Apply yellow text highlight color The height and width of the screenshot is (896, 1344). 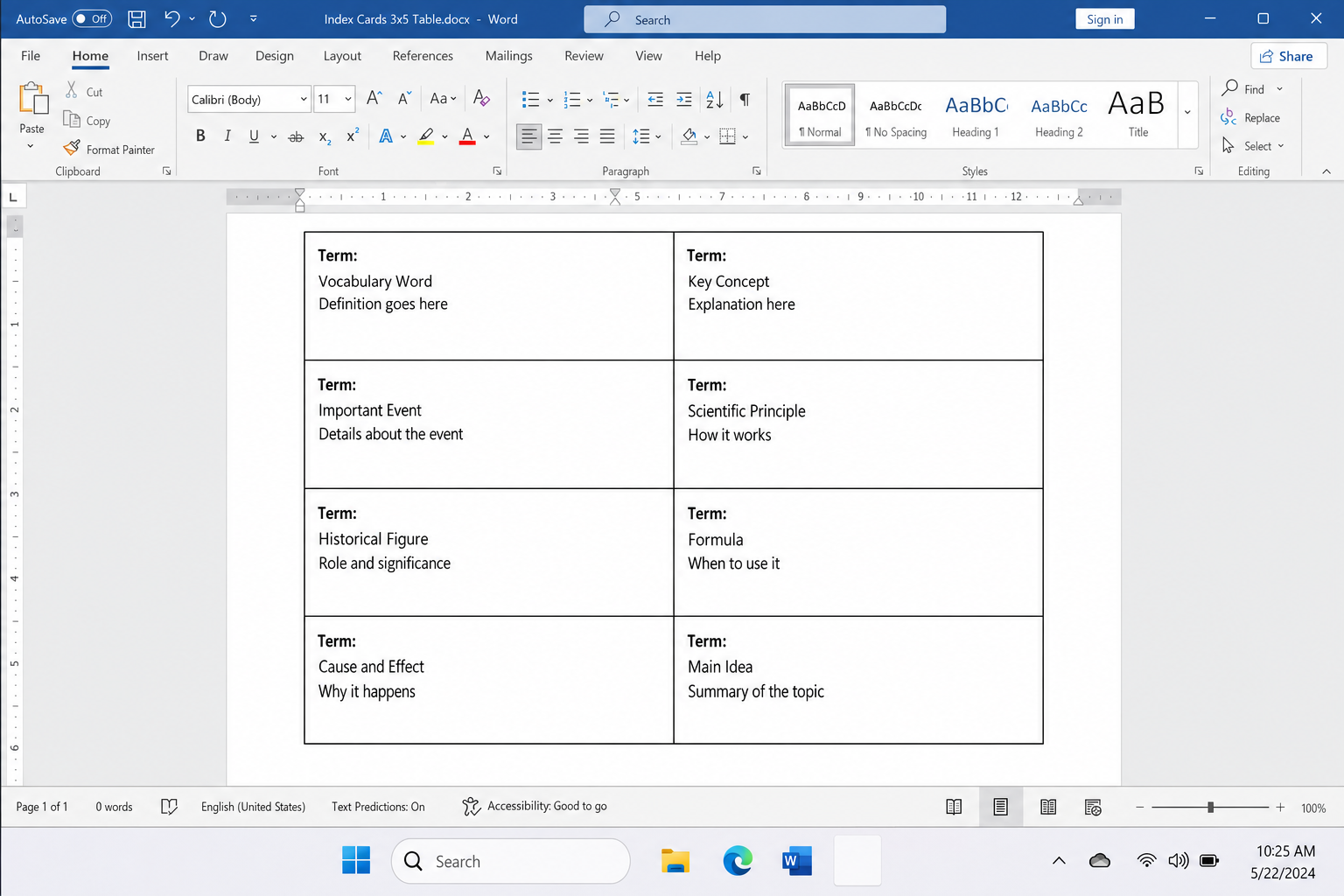pos(426,136)
